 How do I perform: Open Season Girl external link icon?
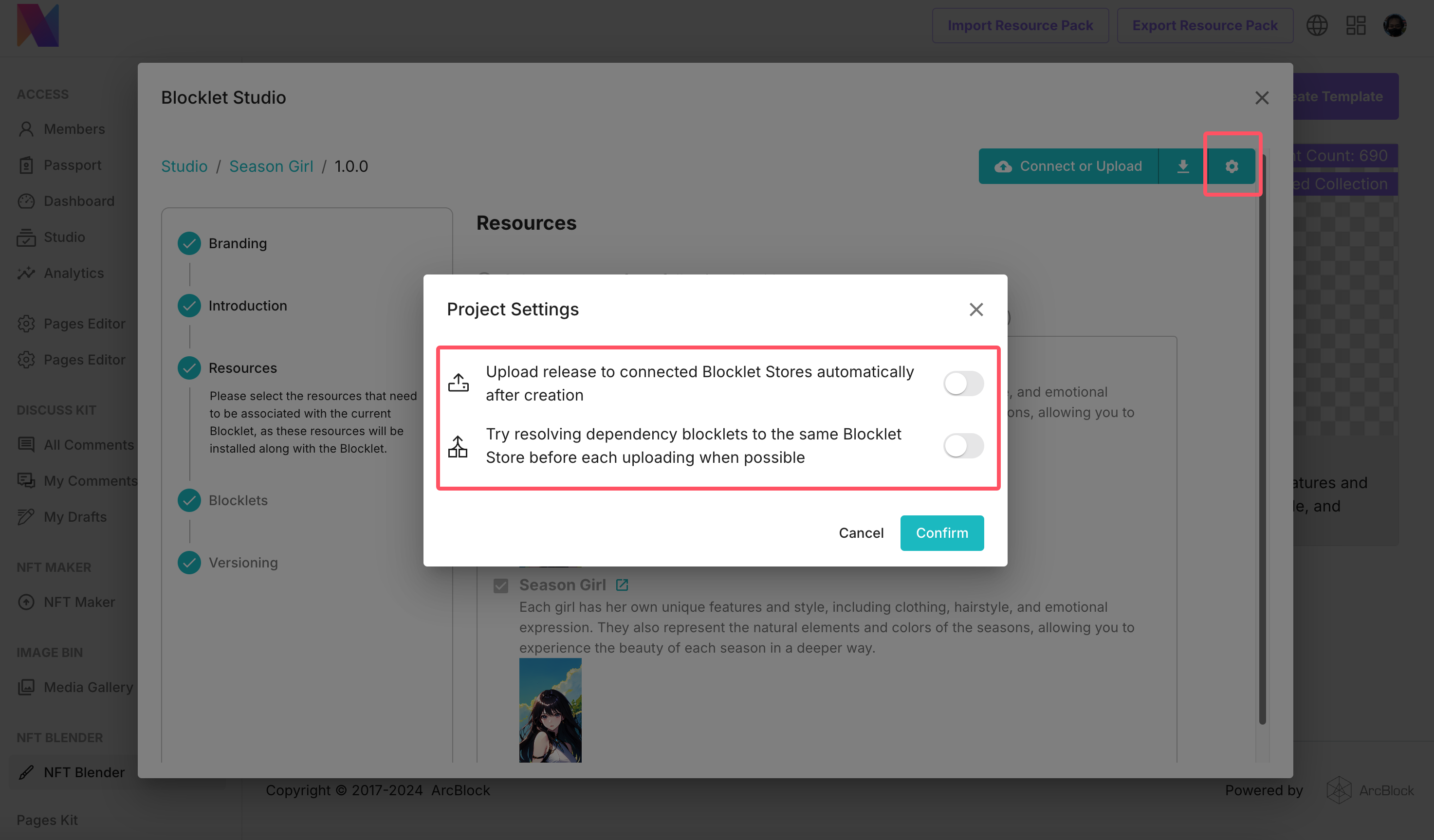[622, 584]
